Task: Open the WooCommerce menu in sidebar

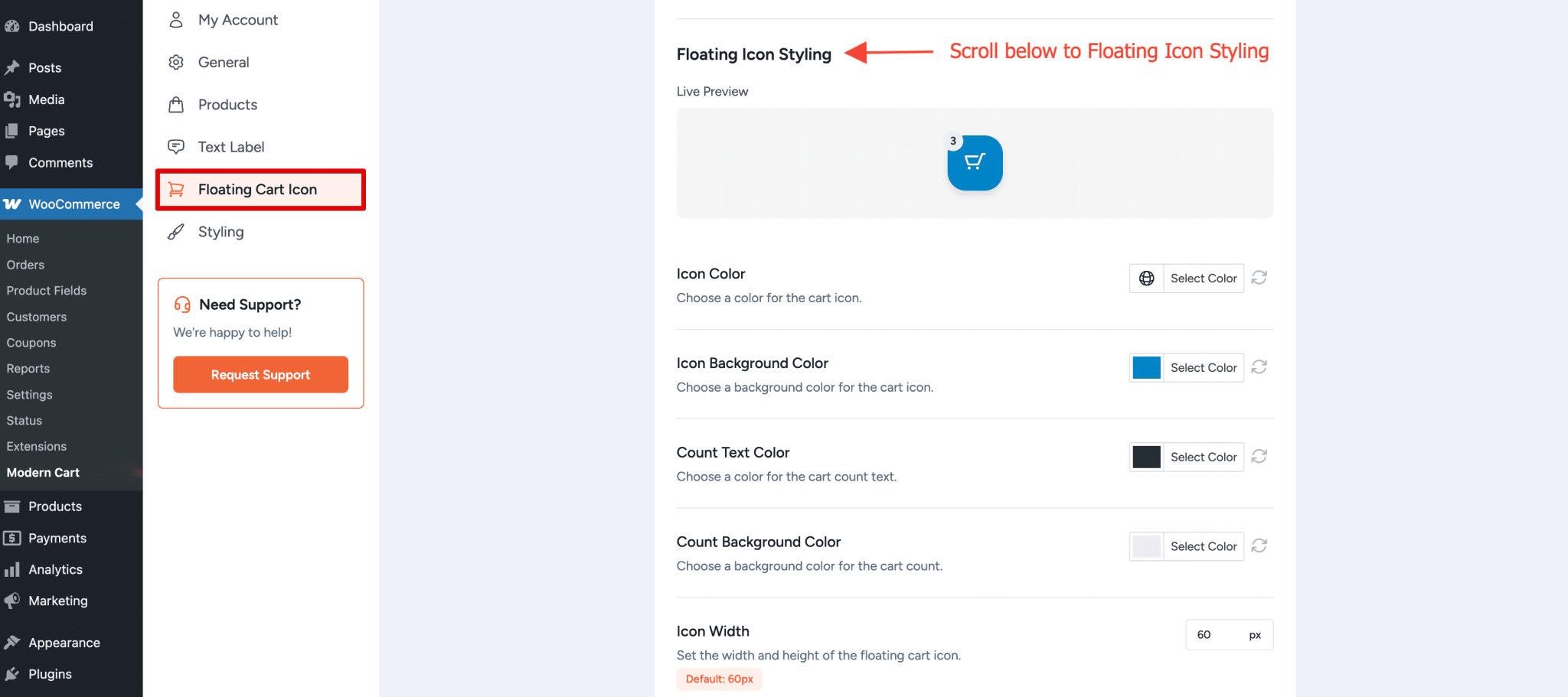Action: click(x=73, y=204)
